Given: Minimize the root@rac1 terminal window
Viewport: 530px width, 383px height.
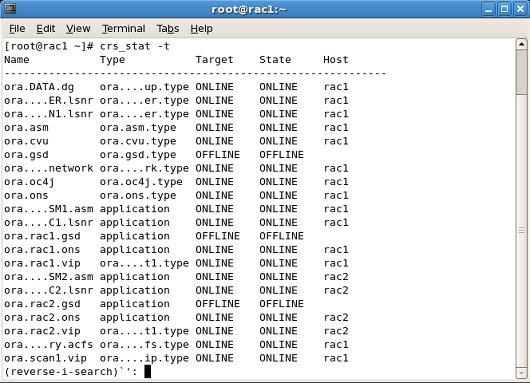Looking at the screenshot, I should tap(488, 9).
